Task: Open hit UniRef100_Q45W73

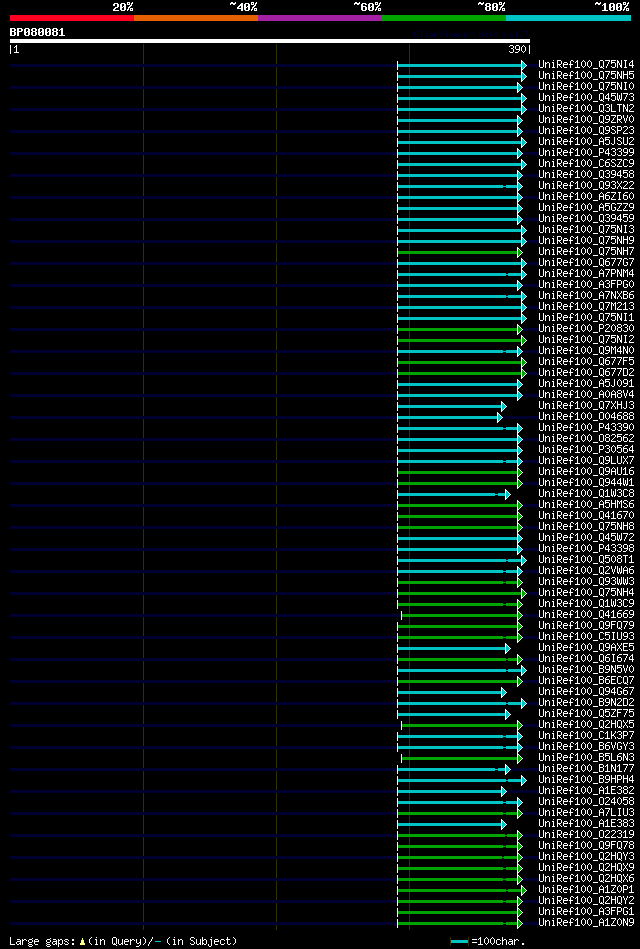Action: click(x=586, y=98)
